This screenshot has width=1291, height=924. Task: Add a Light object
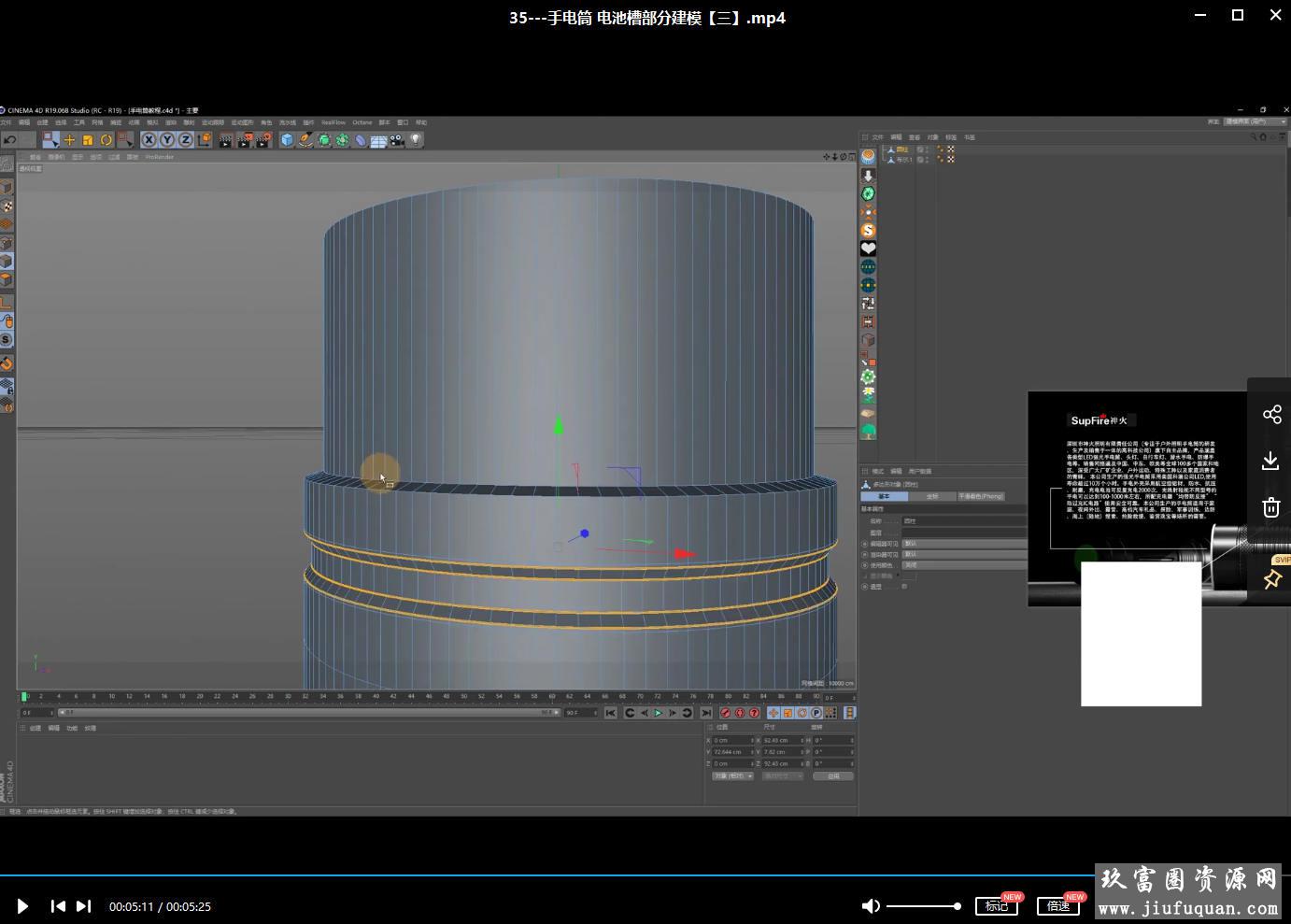point(416,140)
